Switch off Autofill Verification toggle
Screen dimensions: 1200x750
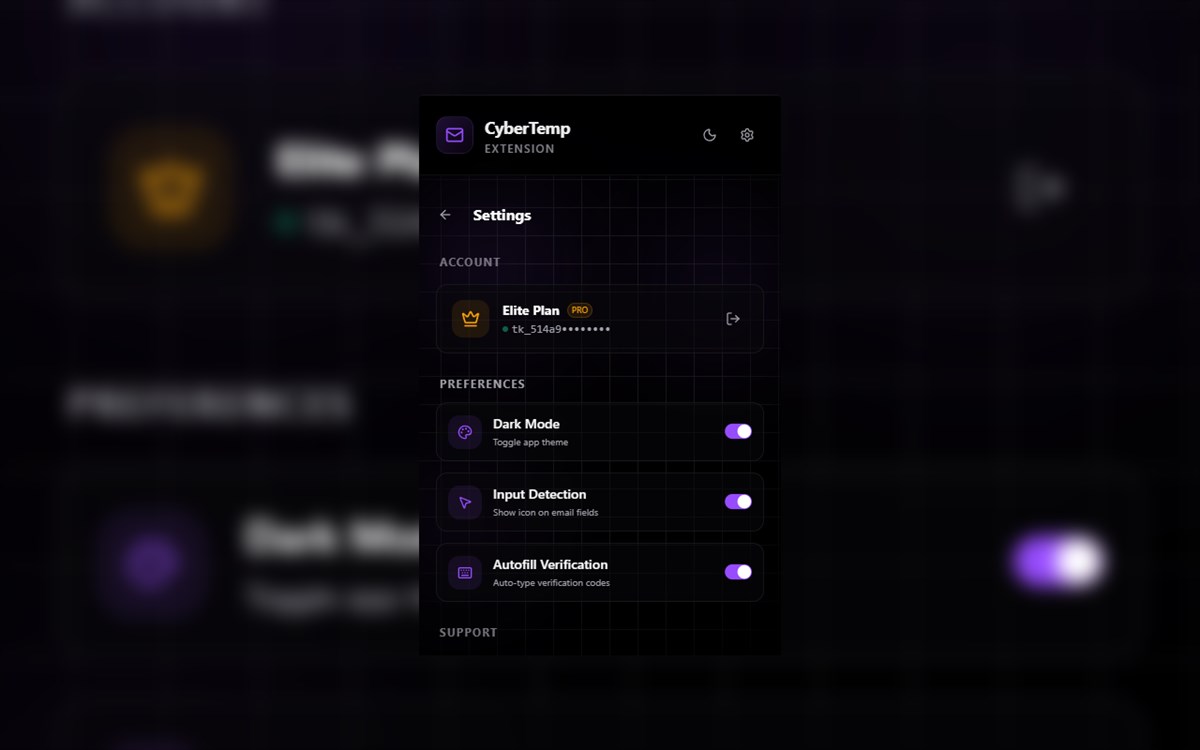(738, 571)
